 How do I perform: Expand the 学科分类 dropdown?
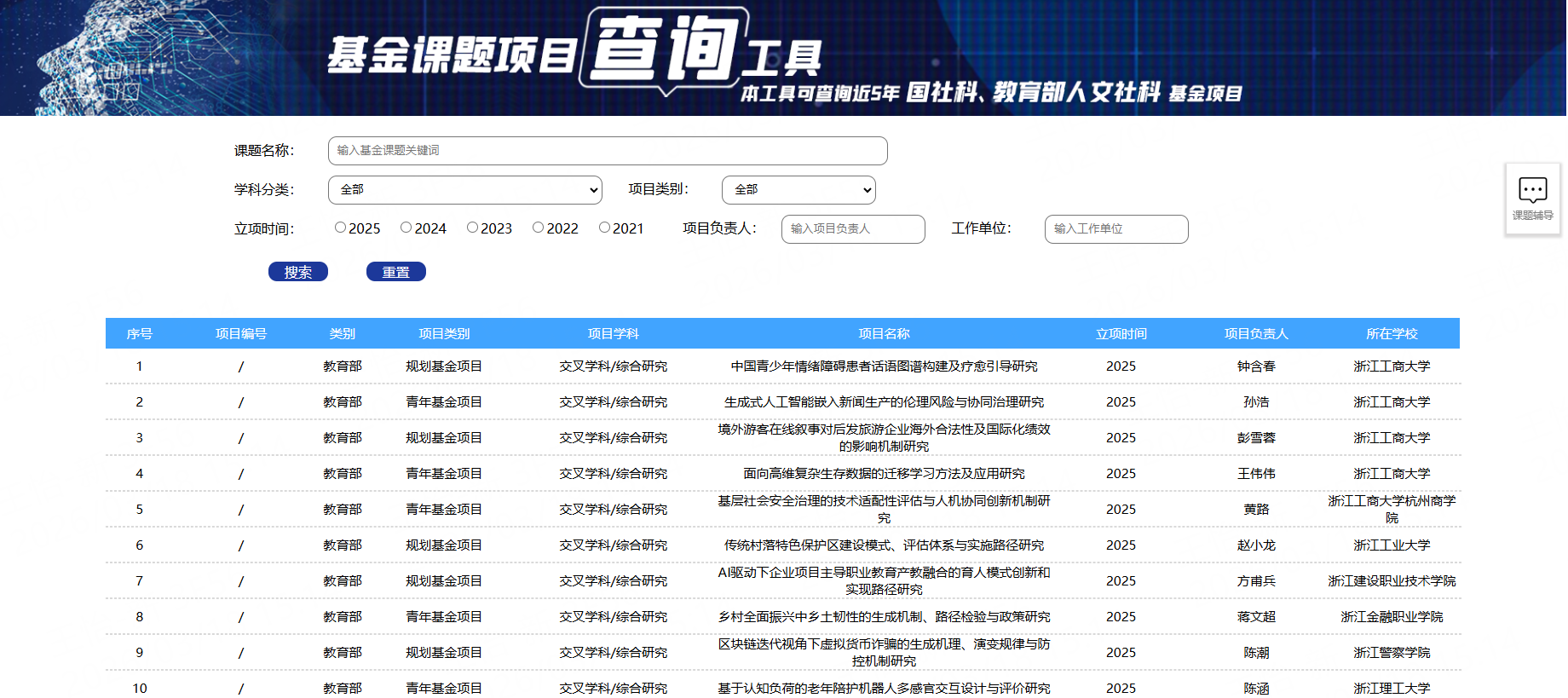(x=465, y=190)
